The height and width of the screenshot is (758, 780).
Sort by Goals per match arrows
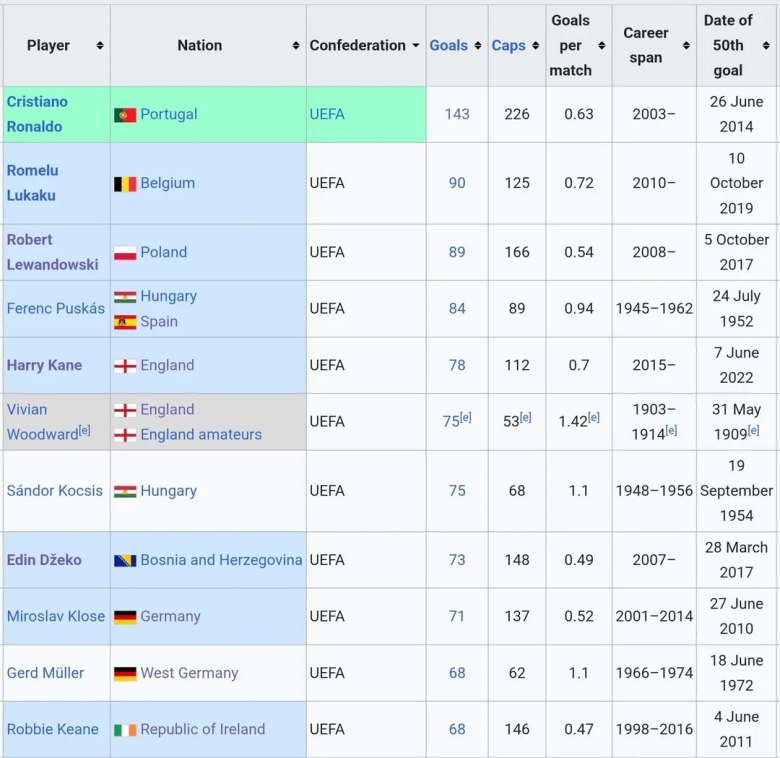tap(602, 46)
